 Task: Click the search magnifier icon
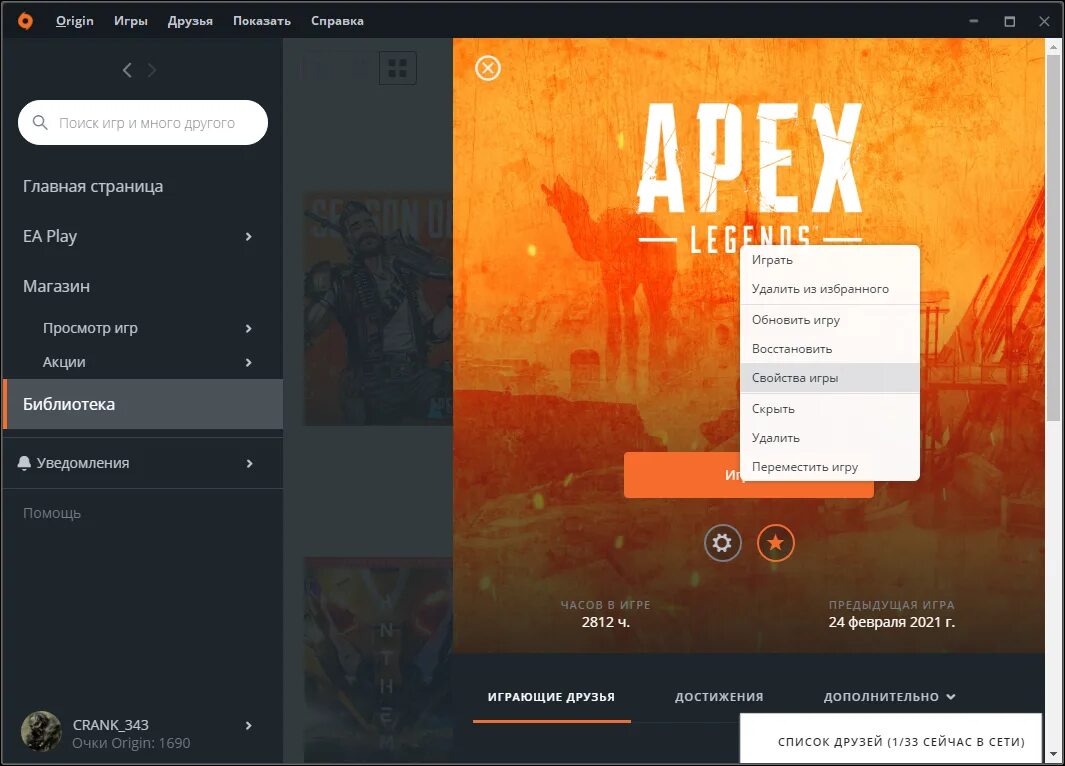tap(40, 122)
